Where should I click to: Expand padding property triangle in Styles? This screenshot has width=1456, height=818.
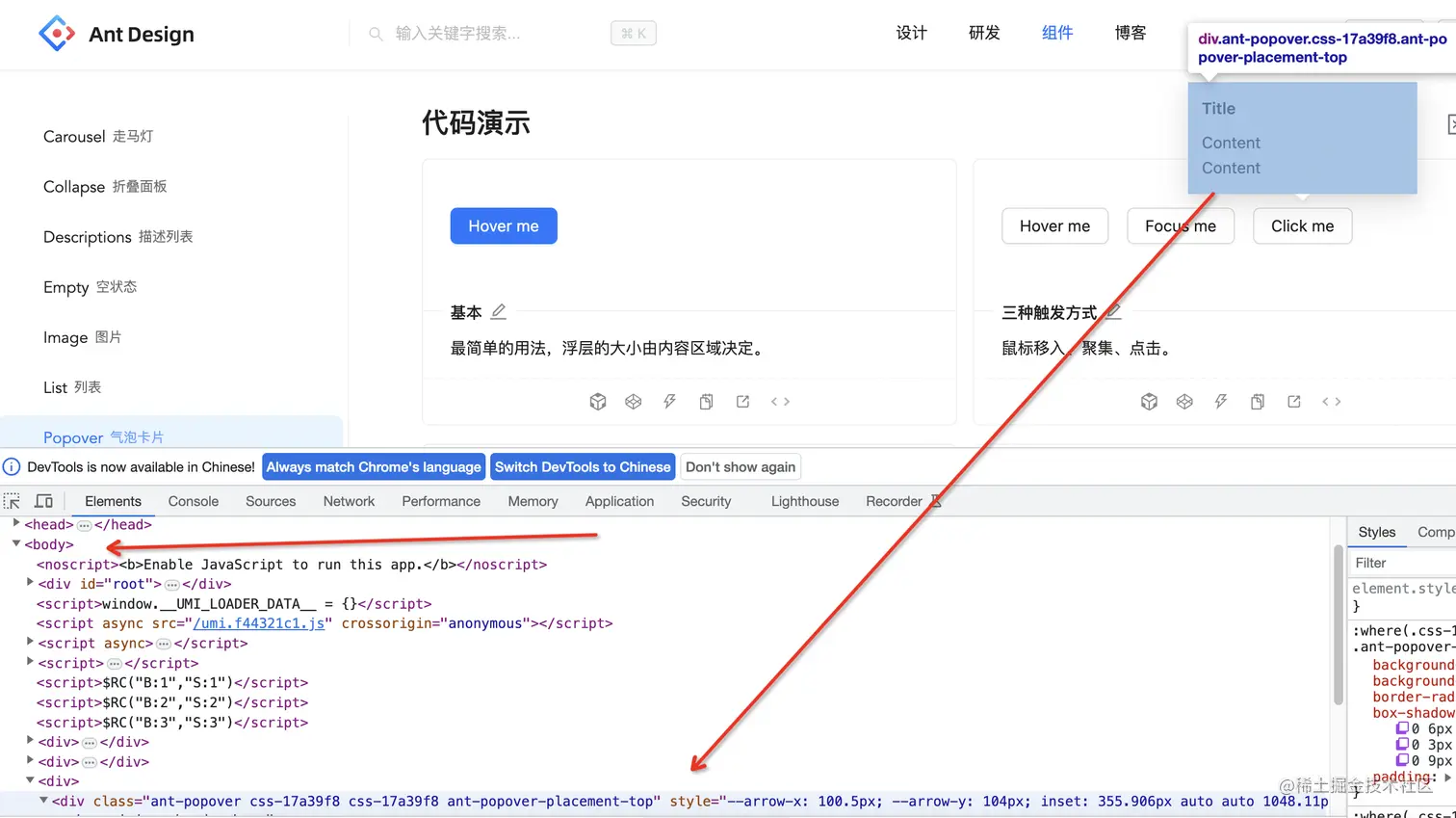click(x=1448, y=777)
